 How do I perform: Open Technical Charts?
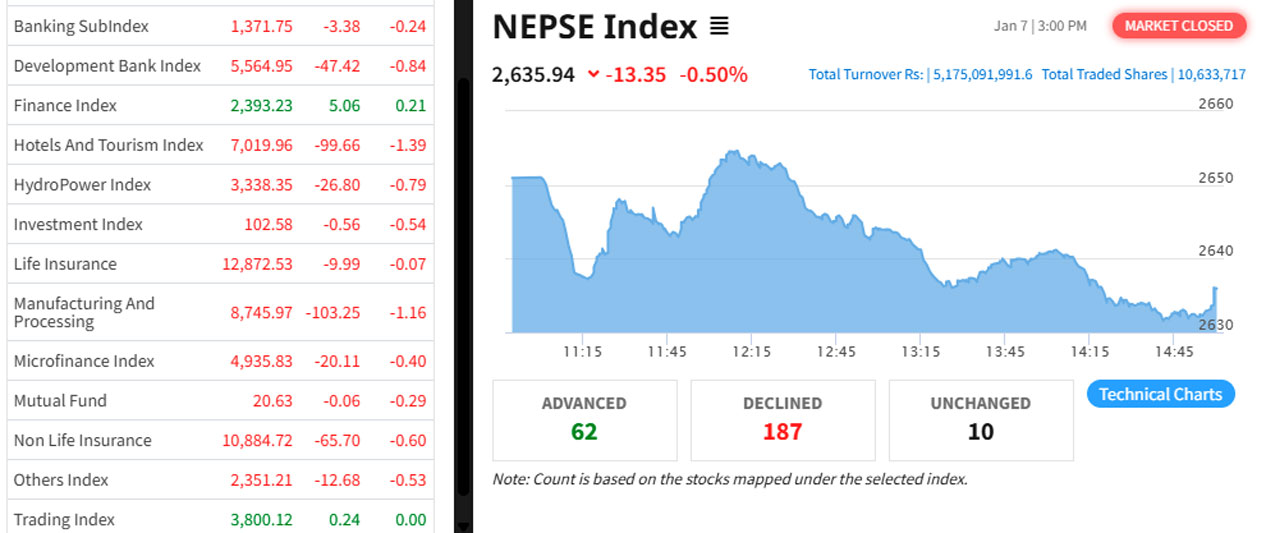coord(1160,394)
